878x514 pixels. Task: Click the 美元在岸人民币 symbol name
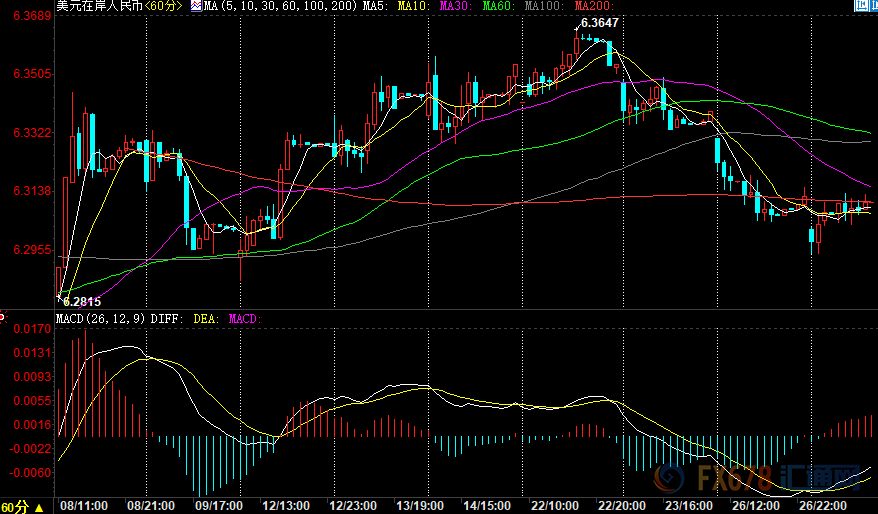click(99, 6)
